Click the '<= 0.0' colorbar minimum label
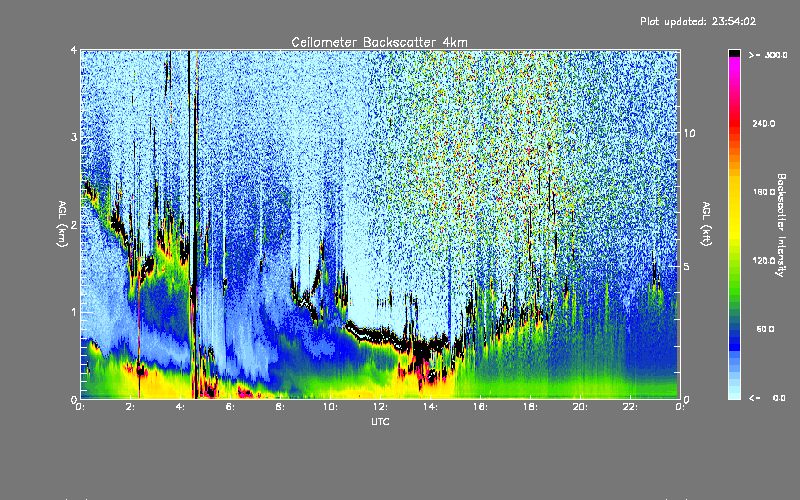This screenshot has width=800, height=500. tap(768, 397)
